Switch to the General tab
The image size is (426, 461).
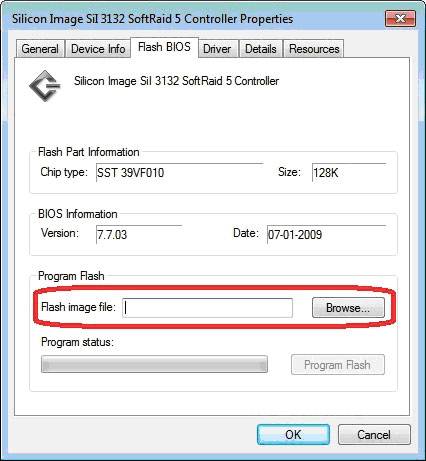[x=40, y=49]
